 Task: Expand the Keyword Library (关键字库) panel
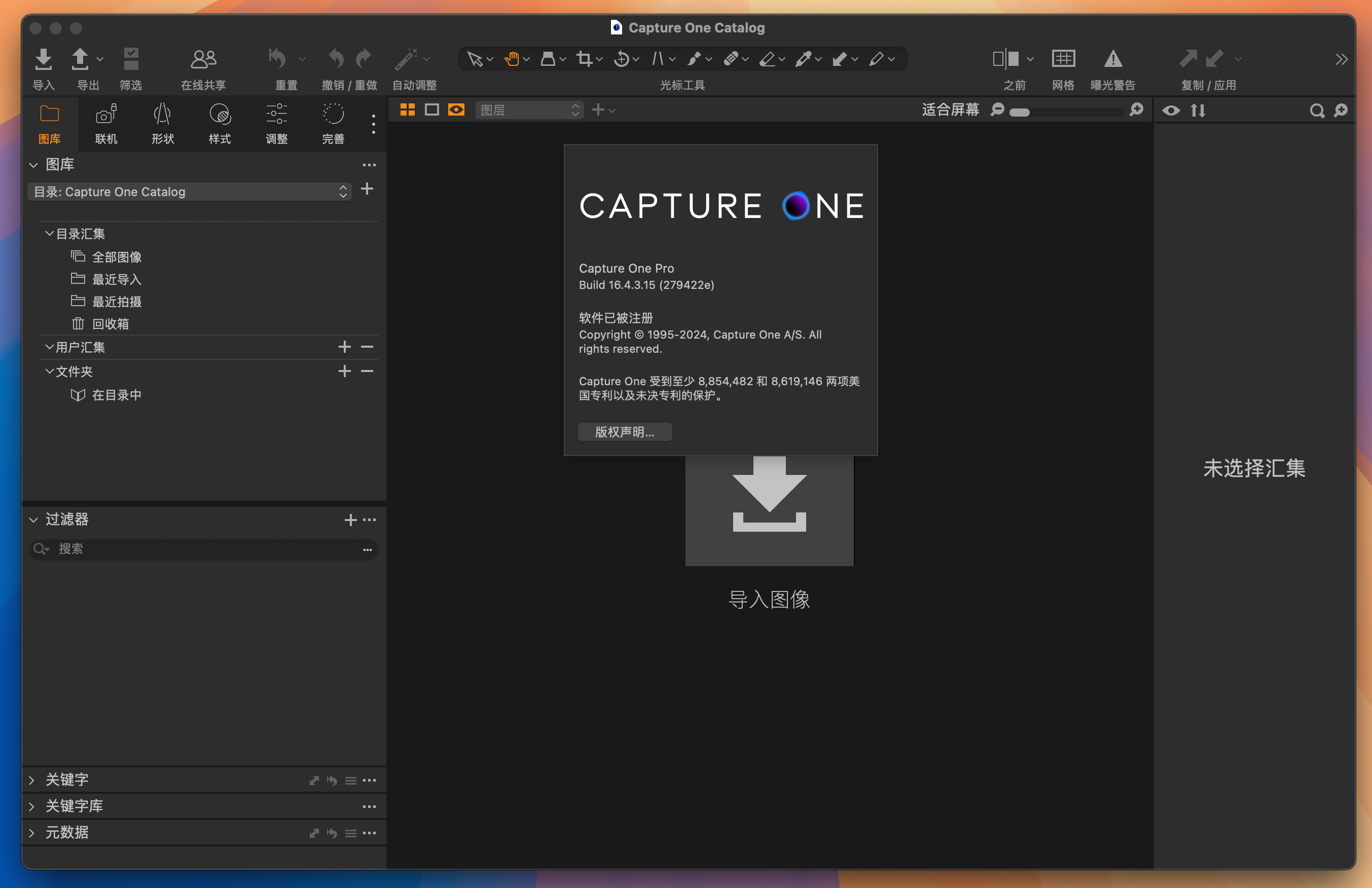(32, 806)
